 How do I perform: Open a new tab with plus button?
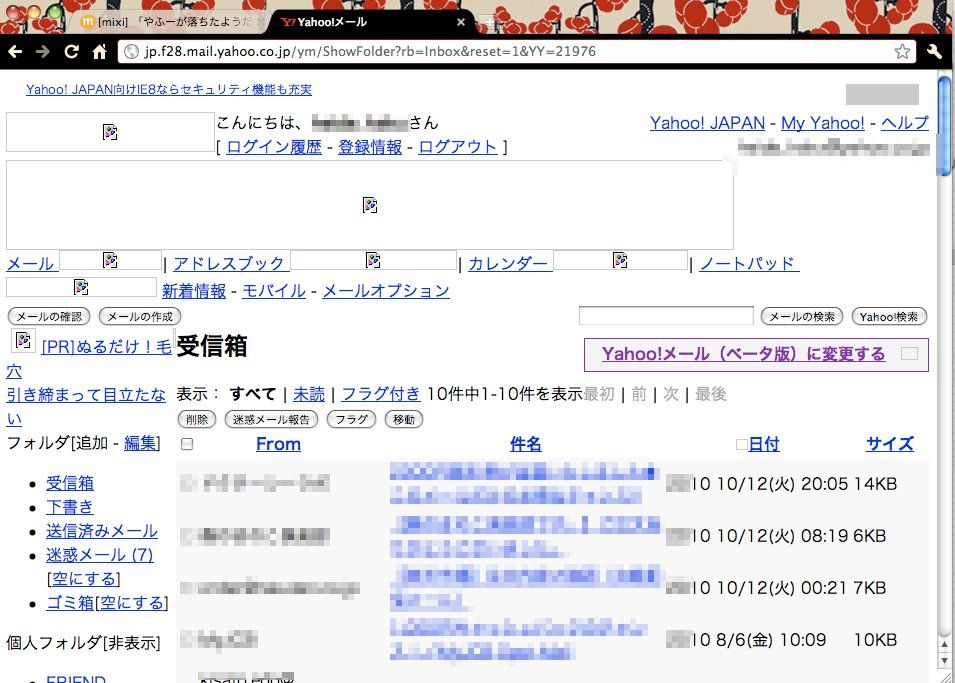(490, 23)
